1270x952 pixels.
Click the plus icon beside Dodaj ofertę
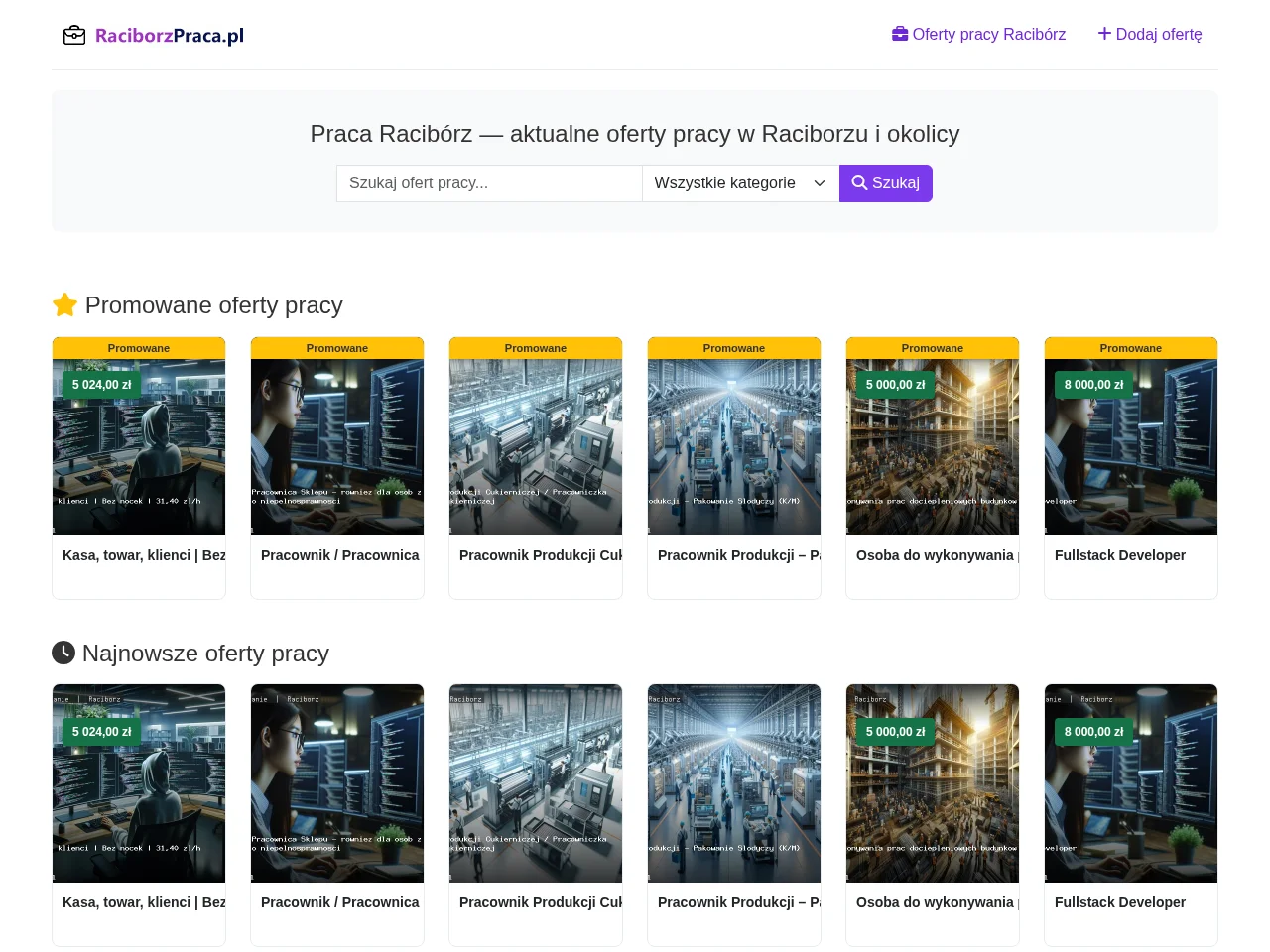(1104, 34)
